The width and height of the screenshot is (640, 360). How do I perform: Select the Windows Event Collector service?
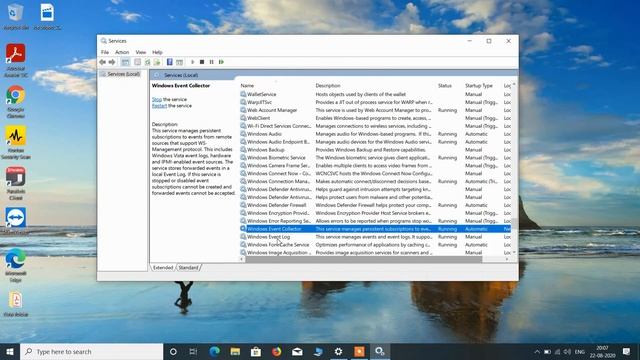[375, 229]
